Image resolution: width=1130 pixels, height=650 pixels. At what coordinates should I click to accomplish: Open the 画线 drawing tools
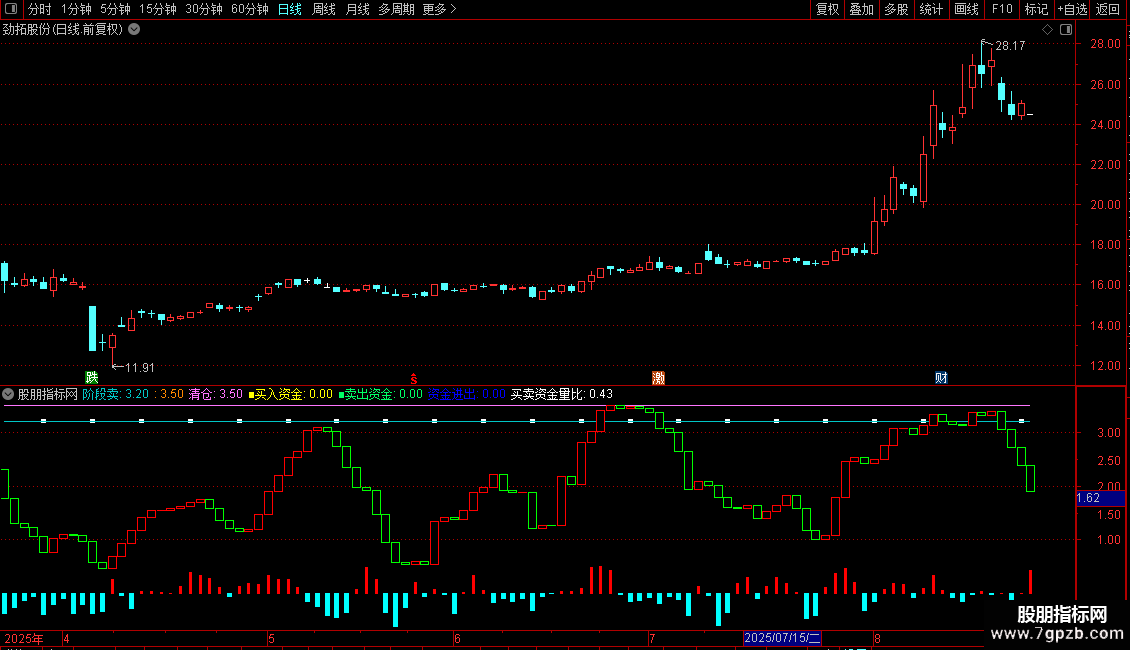(966, 9)
